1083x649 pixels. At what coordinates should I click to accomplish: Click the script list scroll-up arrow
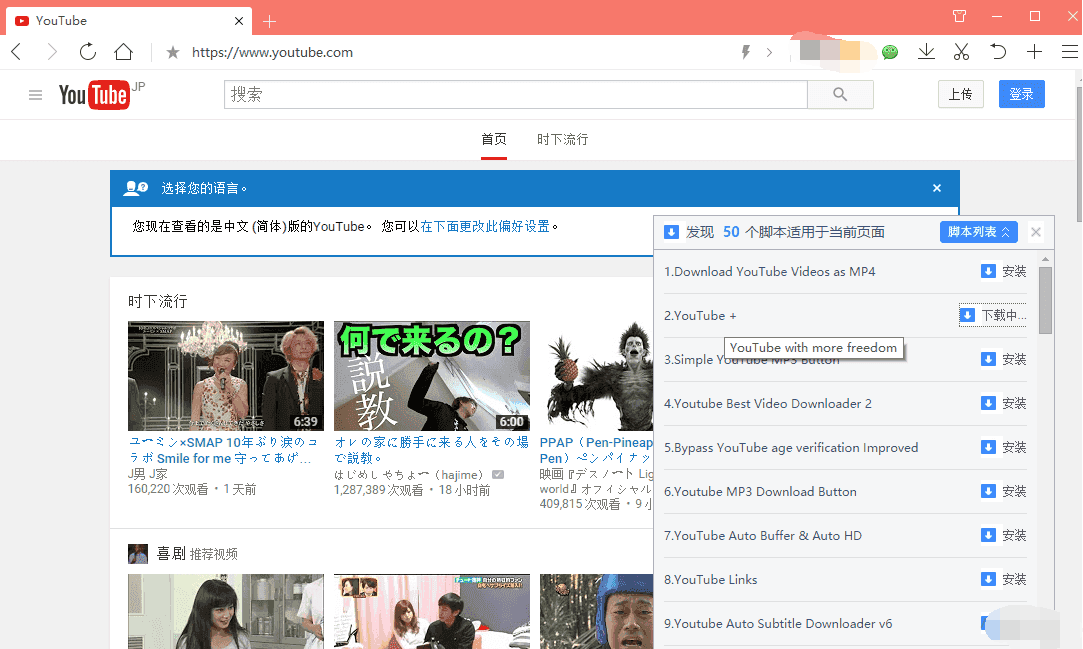point(1045,260)
